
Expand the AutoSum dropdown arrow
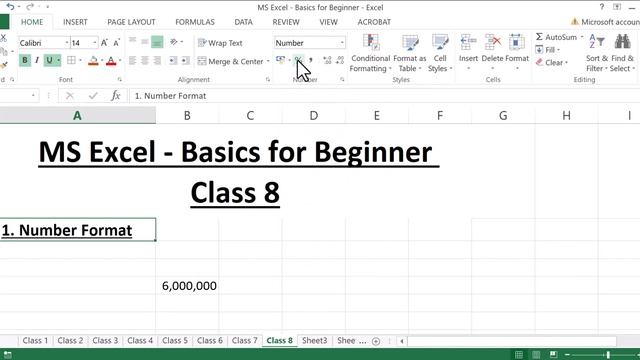coord(582,37)
